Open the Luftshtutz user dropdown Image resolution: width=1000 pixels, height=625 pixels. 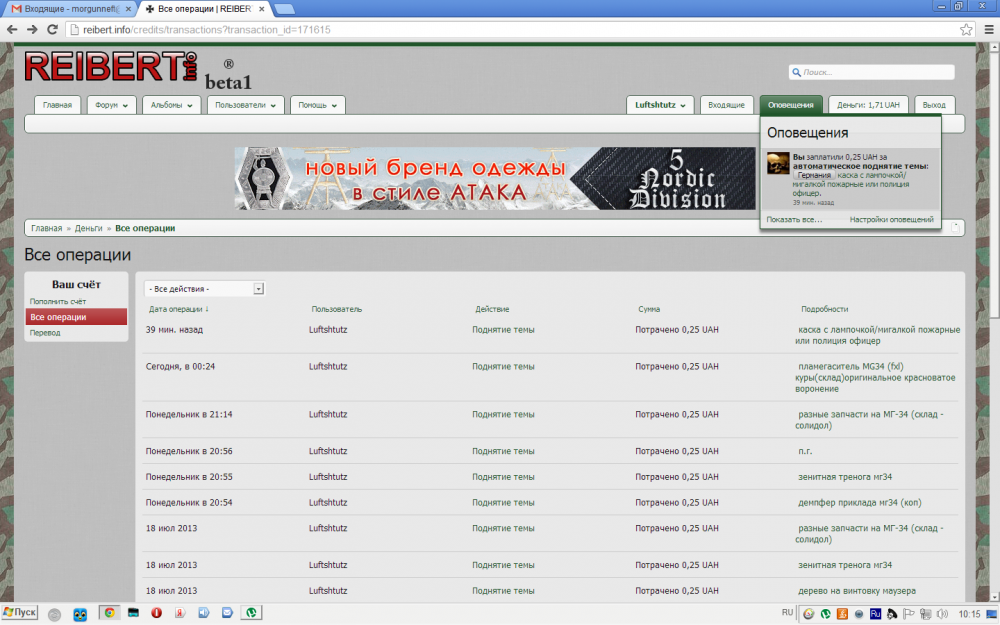660,105
